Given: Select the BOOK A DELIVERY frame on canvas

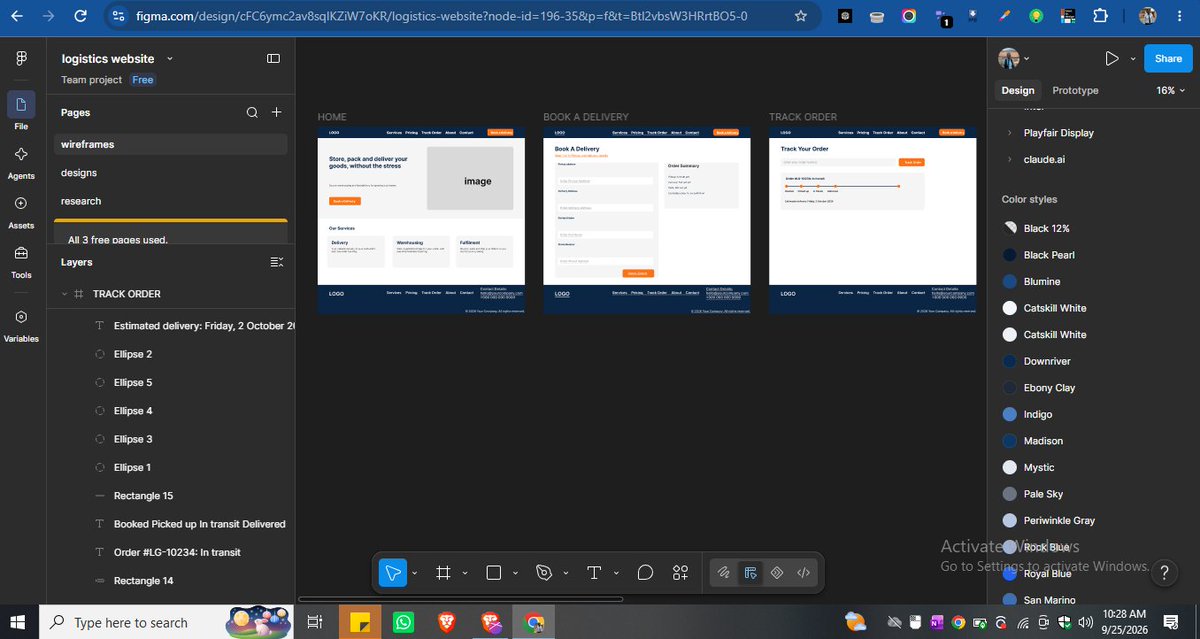Looking at the screenshot, I should click(646, 220).
